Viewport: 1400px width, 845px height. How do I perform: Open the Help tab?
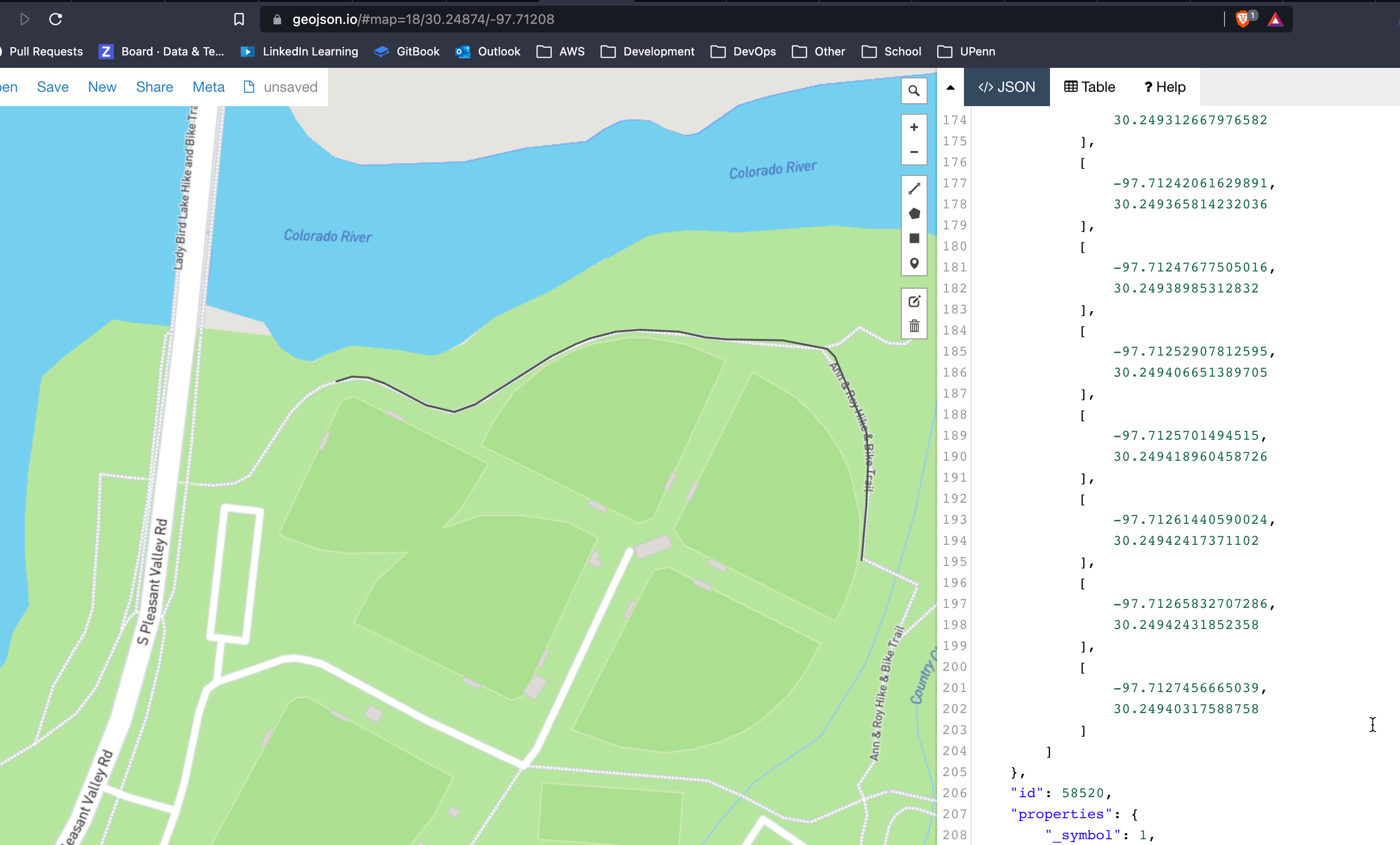1165,87
